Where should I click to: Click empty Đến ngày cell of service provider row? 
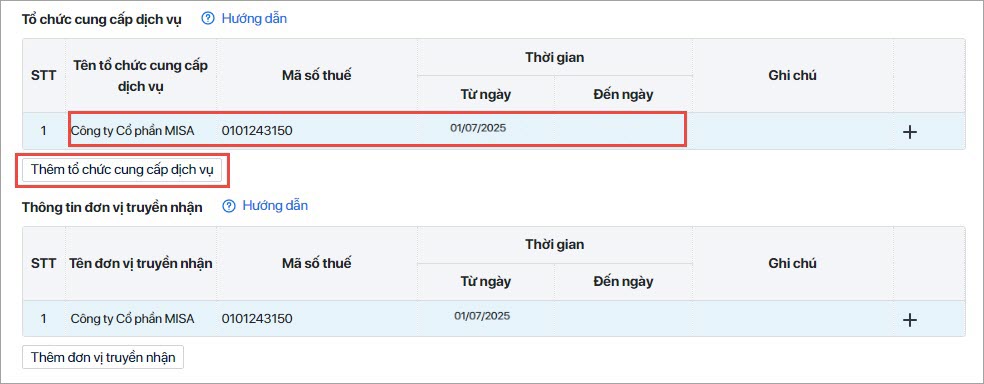pyautogui.click(x=623, y=131)
